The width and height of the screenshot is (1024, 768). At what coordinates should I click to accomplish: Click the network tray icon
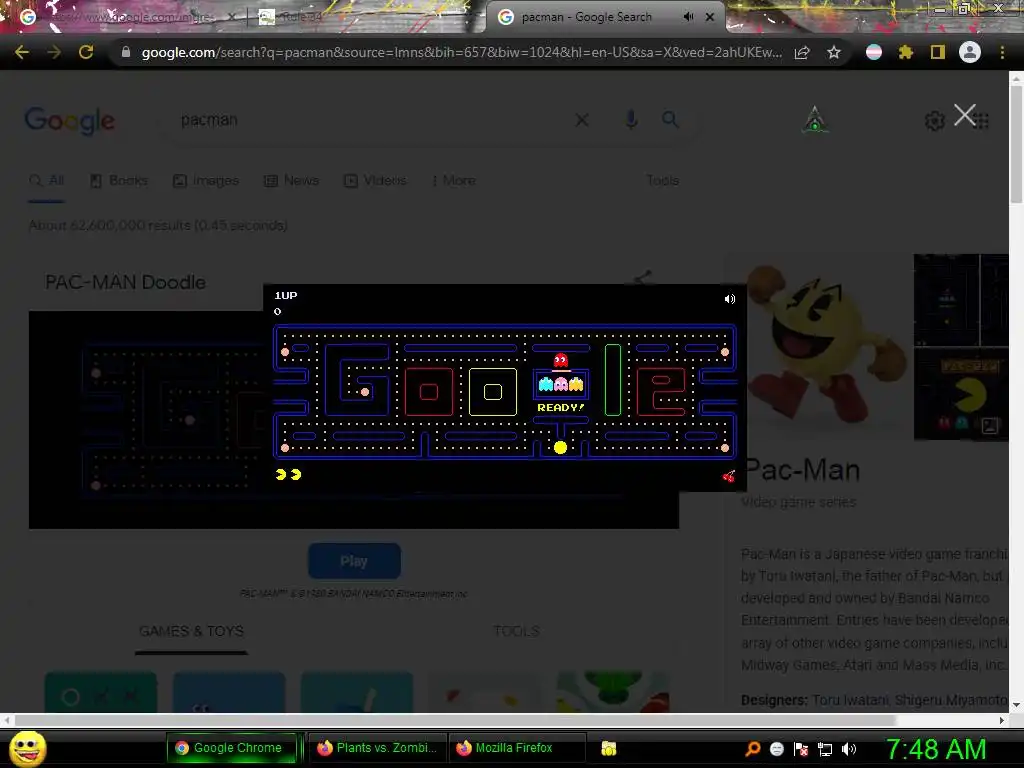(825, 749)
